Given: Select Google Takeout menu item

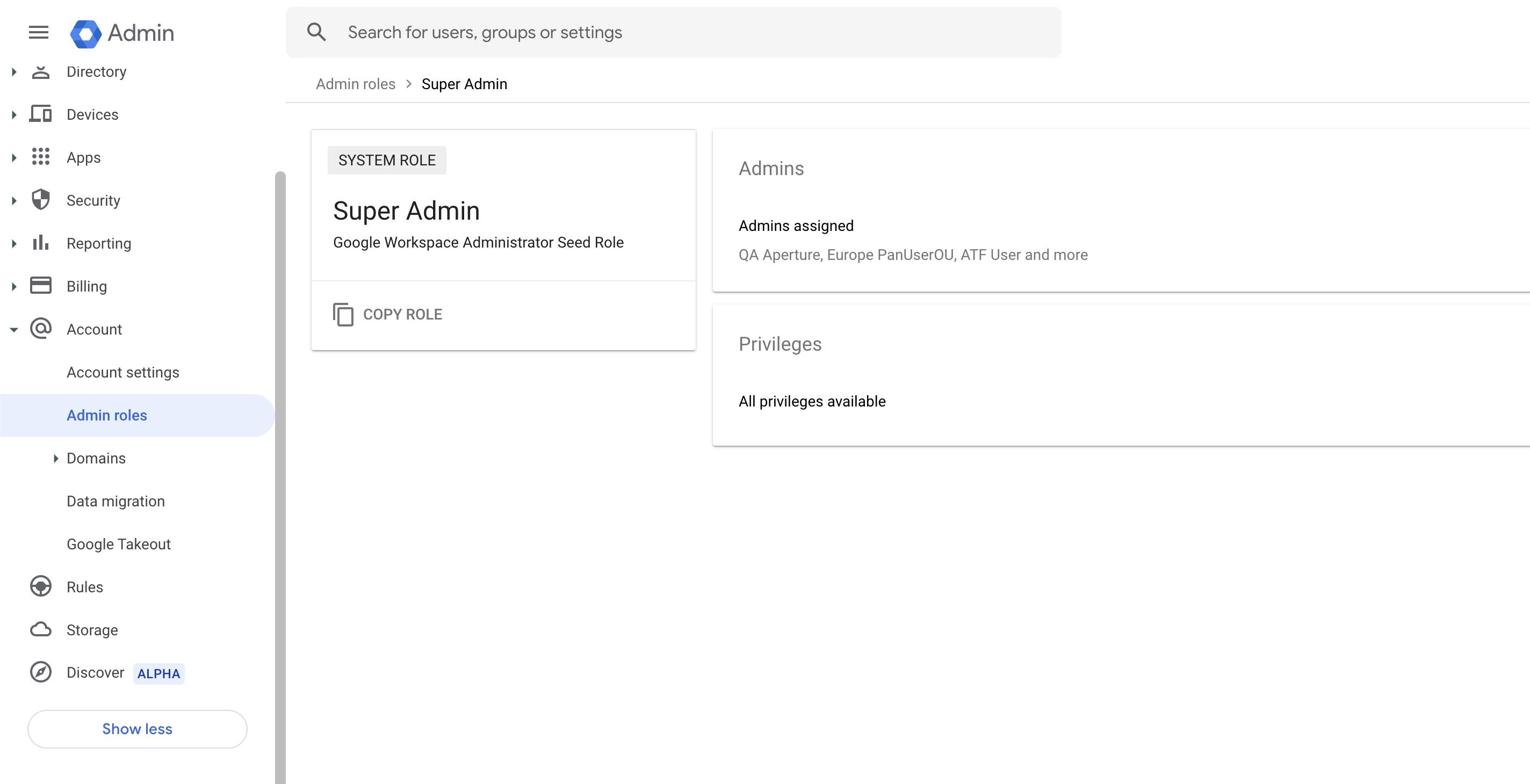Looking at the screenshot, I should coord(118,543).
